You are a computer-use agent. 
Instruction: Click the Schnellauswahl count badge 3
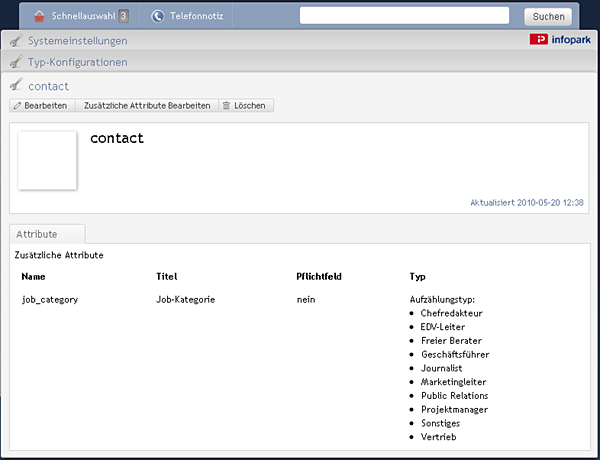coord(123,16)
